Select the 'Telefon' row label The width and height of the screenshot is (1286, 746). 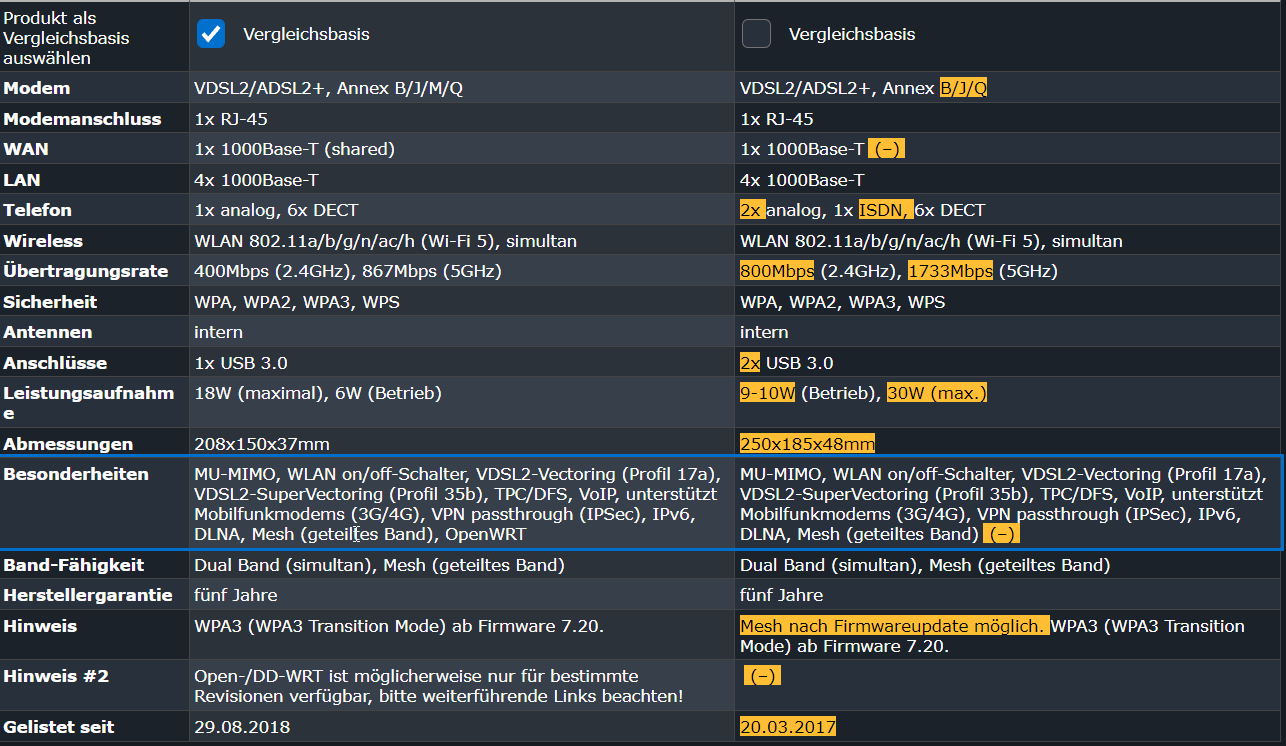[38, 210]
